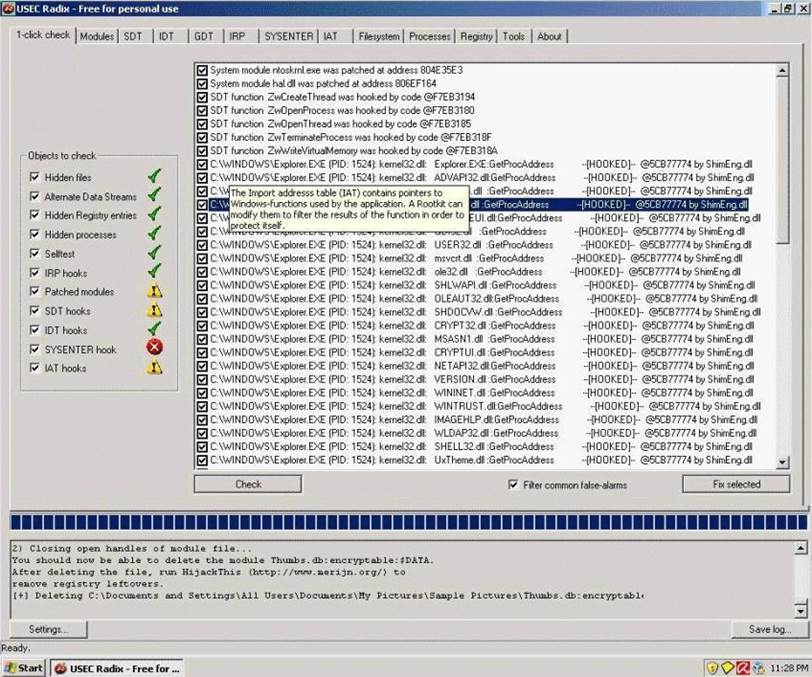
Task: Disable the Hidden processes check option
Action: click(35, 235)
